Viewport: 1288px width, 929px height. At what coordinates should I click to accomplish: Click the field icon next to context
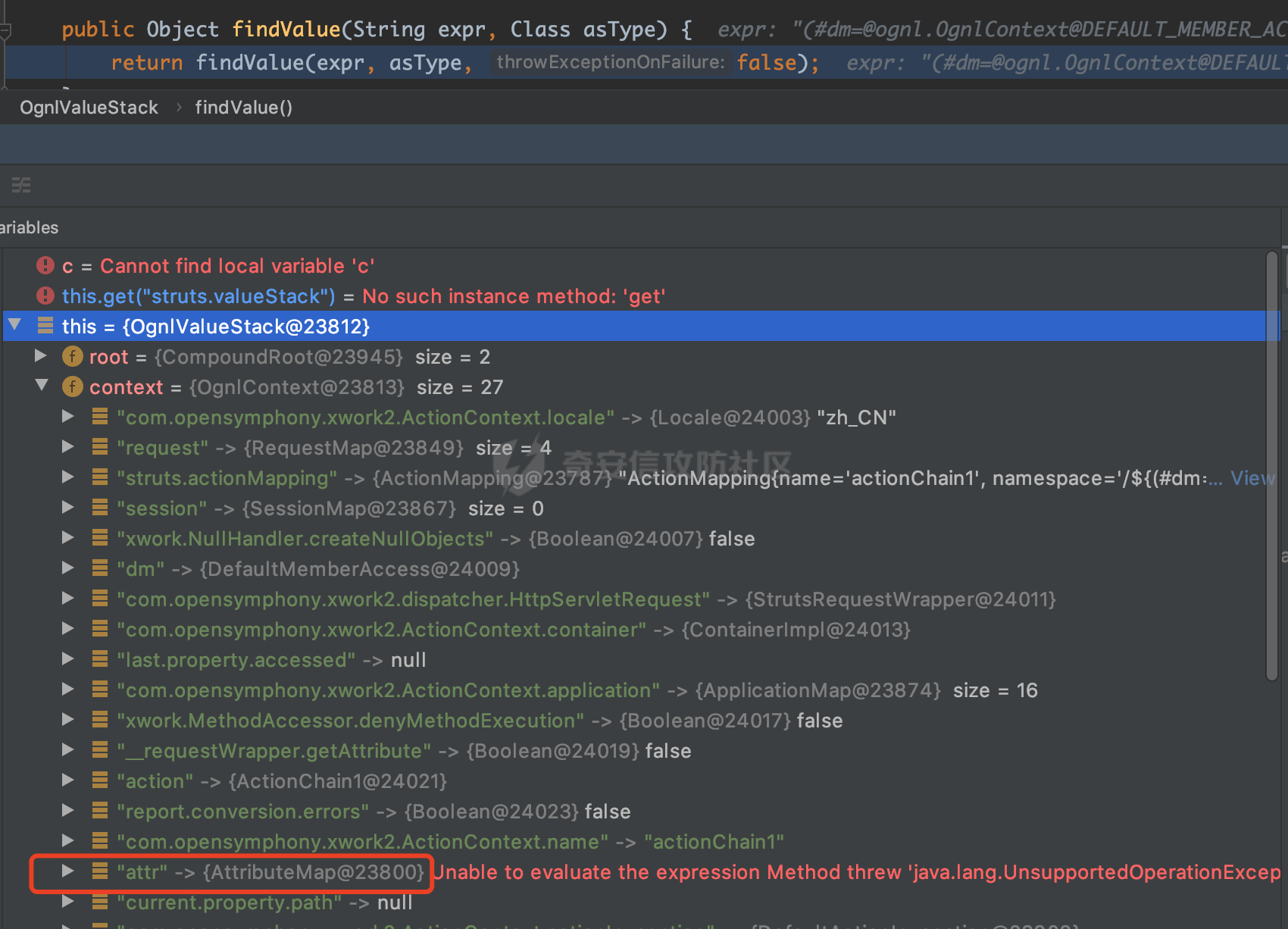click(x=72, y=387)
